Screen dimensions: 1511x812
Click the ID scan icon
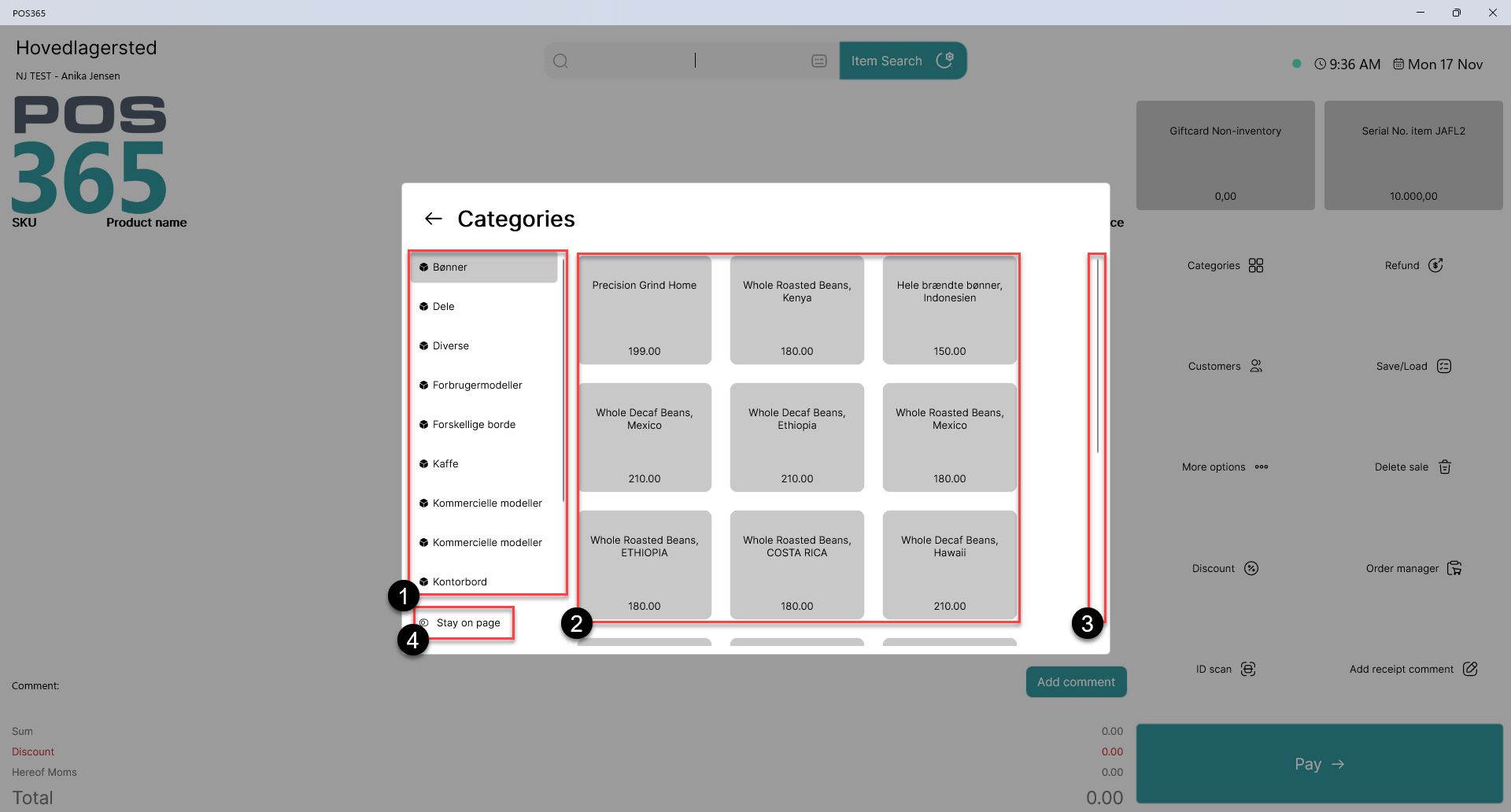tap(1248, 669)
